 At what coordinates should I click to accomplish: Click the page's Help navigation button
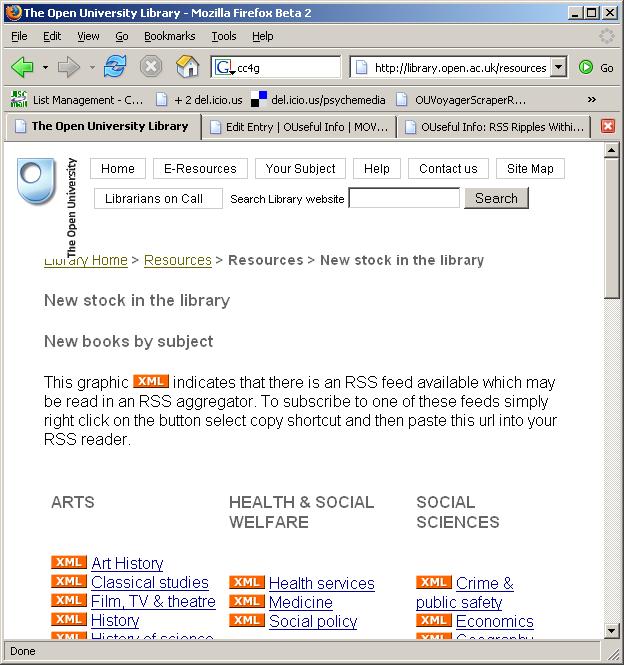pyautogui.click(x=377, y=169)
